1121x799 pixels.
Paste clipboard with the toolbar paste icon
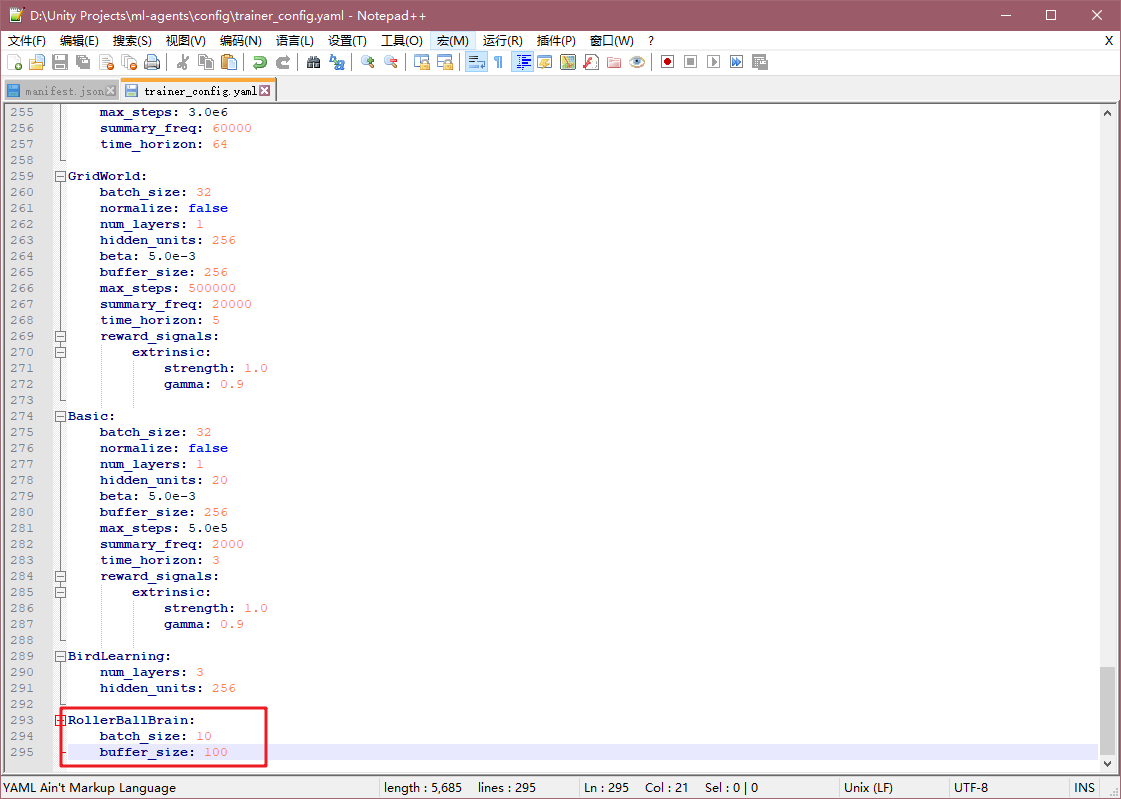click(229, 62)
